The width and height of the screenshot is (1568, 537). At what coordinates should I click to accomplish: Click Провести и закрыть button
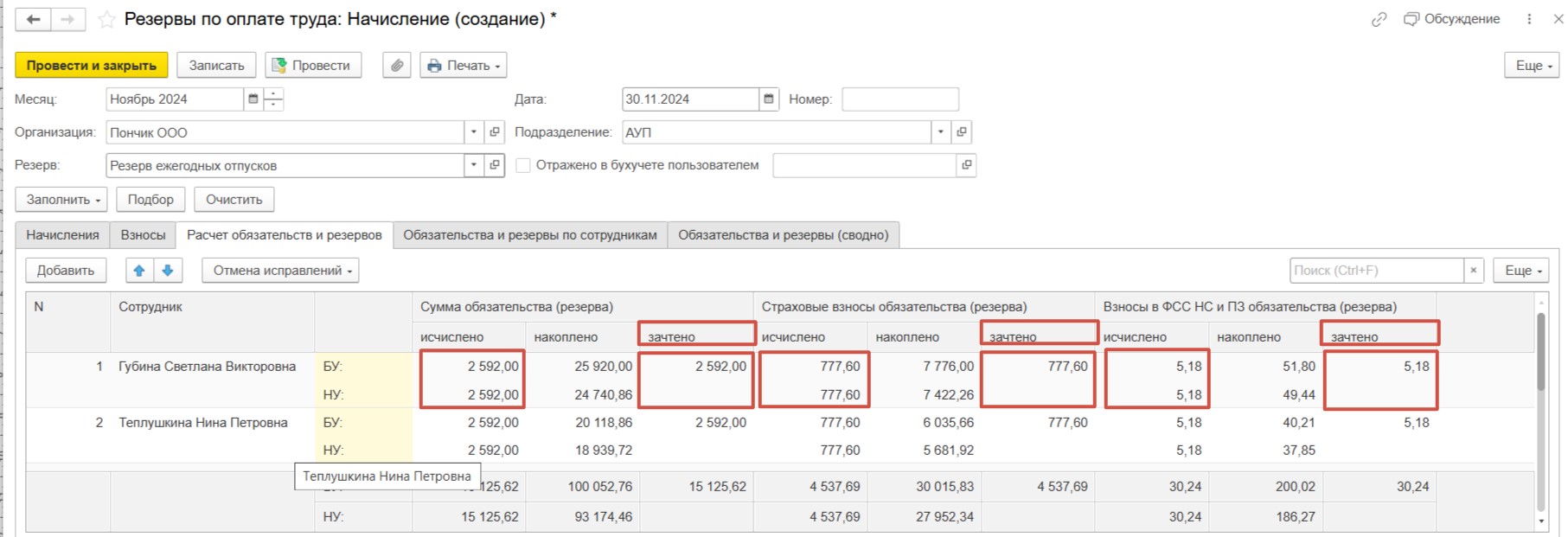92,65
